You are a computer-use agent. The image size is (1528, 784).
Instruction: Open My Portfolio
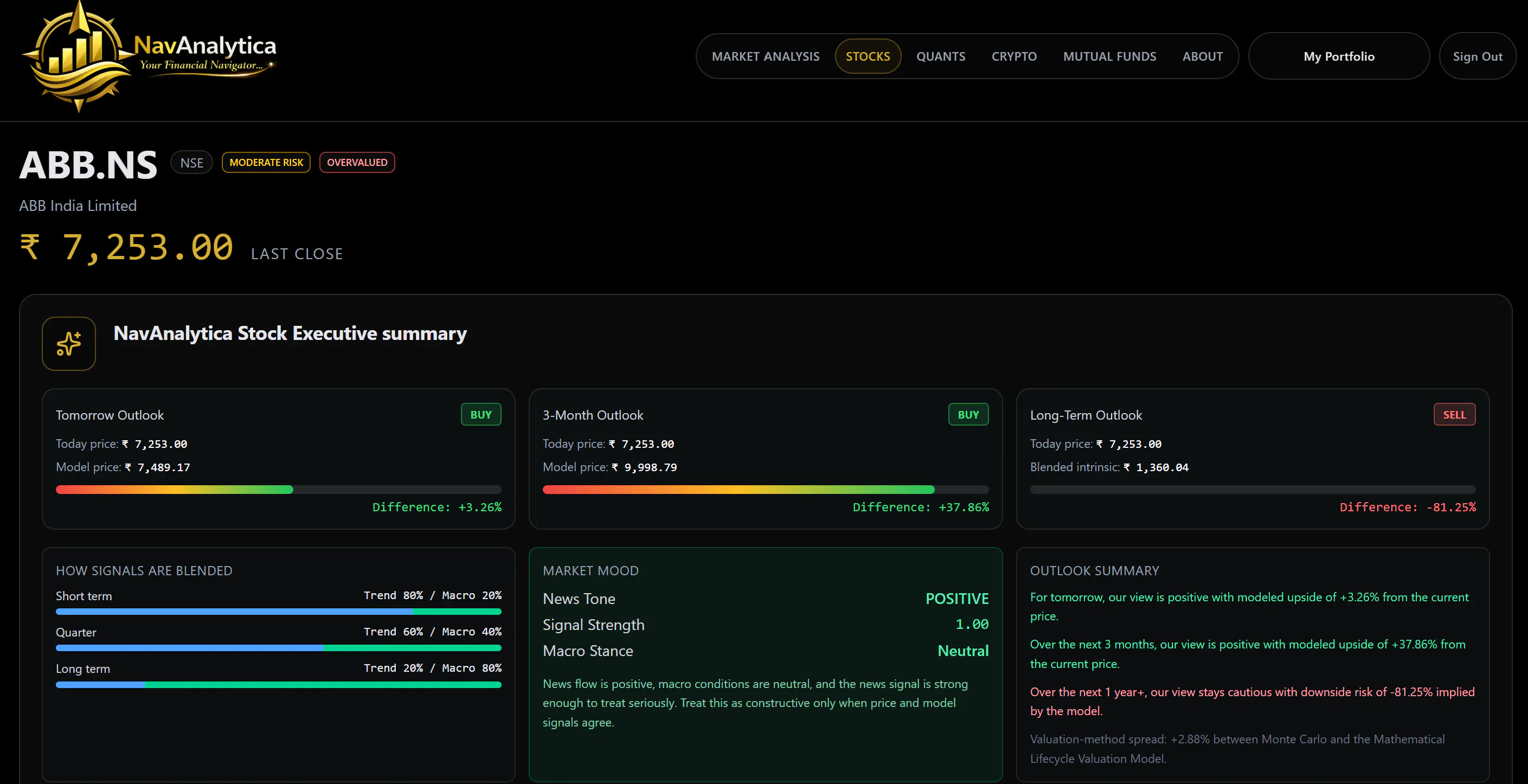1339,56
